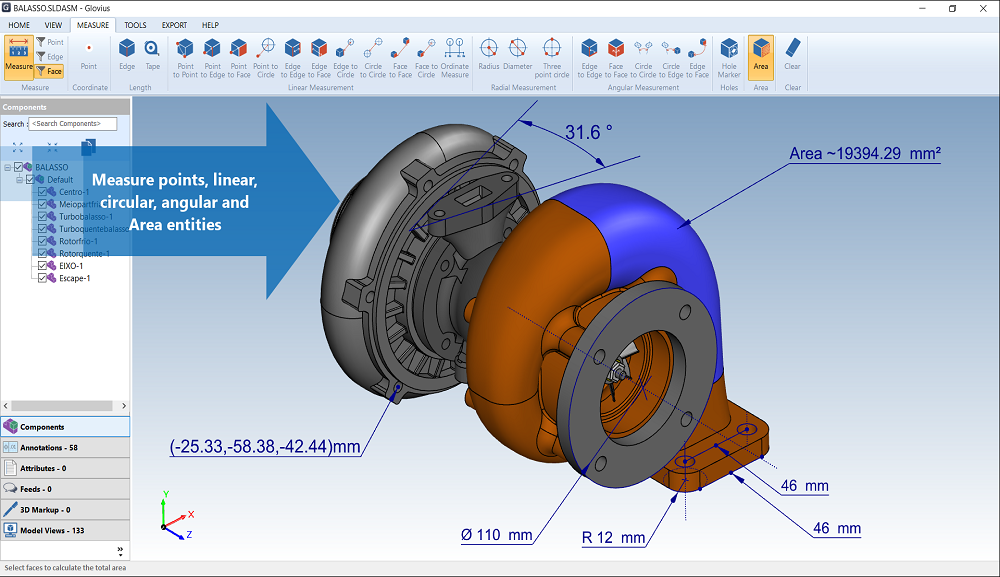Viewport: 1000px width, 577px height.
Task: Open the Model Views - 133 panel
Action: (x=65, y=530)
